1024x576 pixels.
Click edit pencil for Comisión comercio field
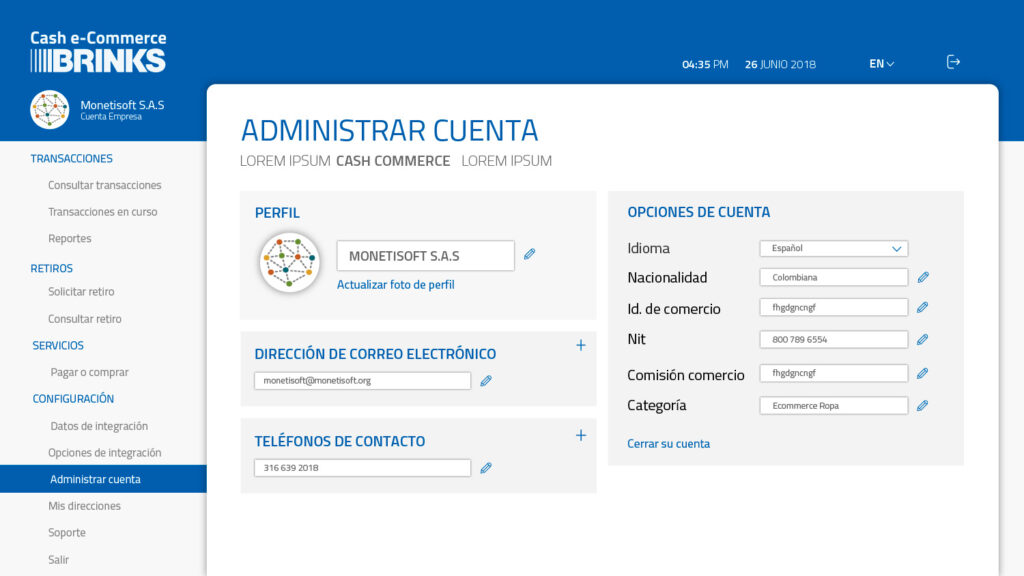[x=923, y=373]
